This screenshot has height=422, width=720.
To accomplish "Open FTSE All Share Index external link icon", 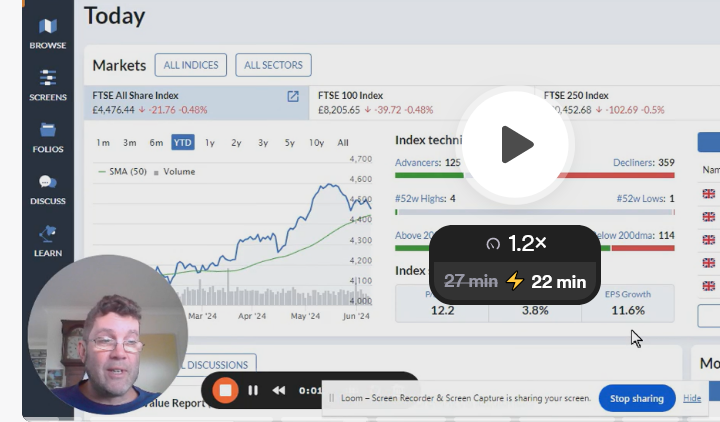I will (x=293, y=96).
